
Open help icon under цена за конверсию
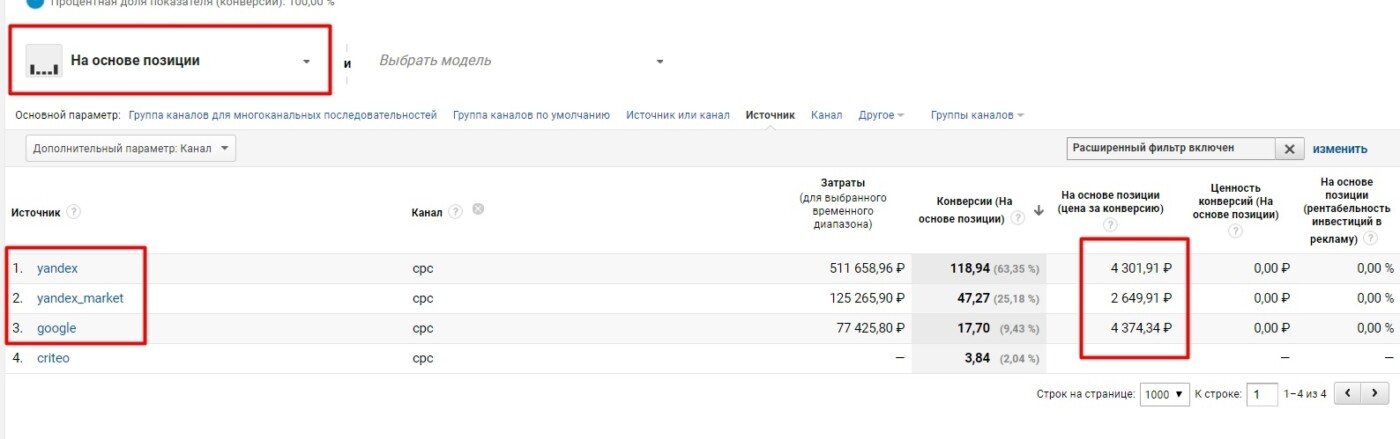click(x=1110, y=226)
